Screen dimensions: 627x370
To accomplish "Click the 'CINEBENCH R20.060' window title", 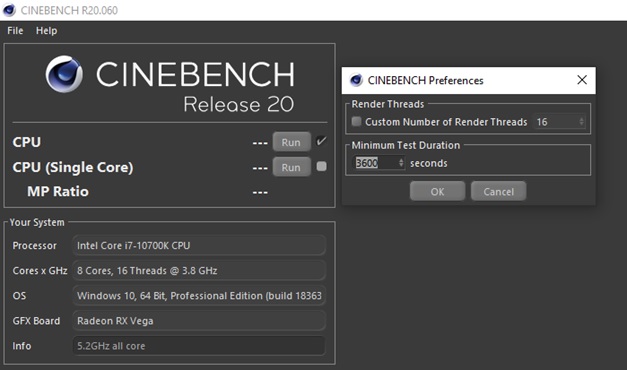I will [69, 10].
